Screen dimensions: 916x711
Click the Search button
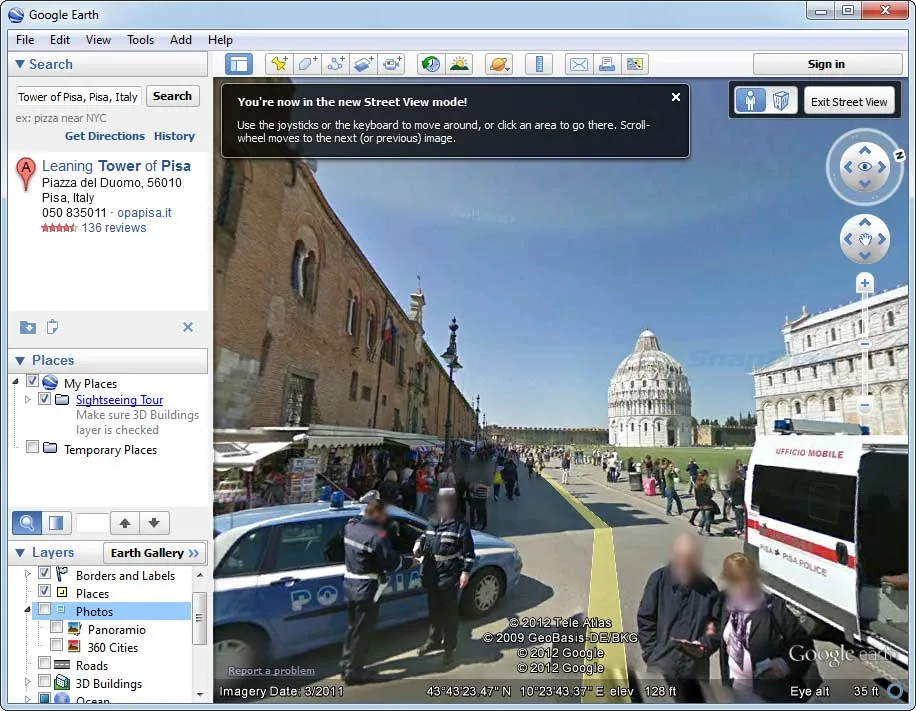tap(172, 96)
